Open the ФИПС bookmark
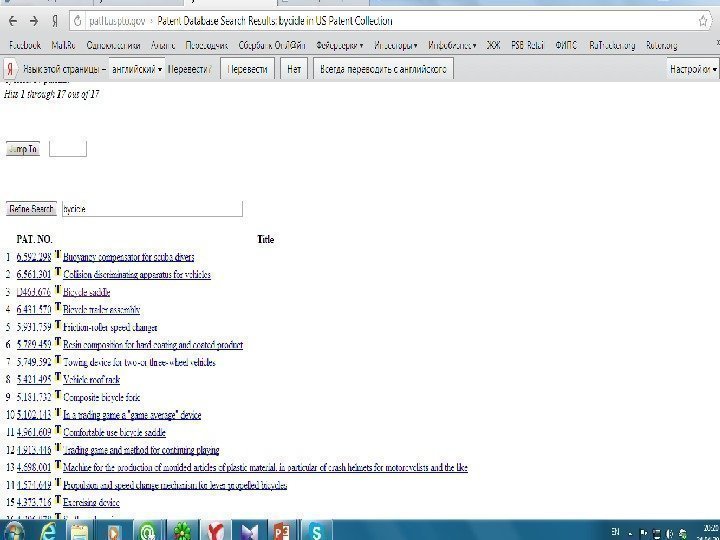This screenshot has height=540, width=720. point(566,45)
